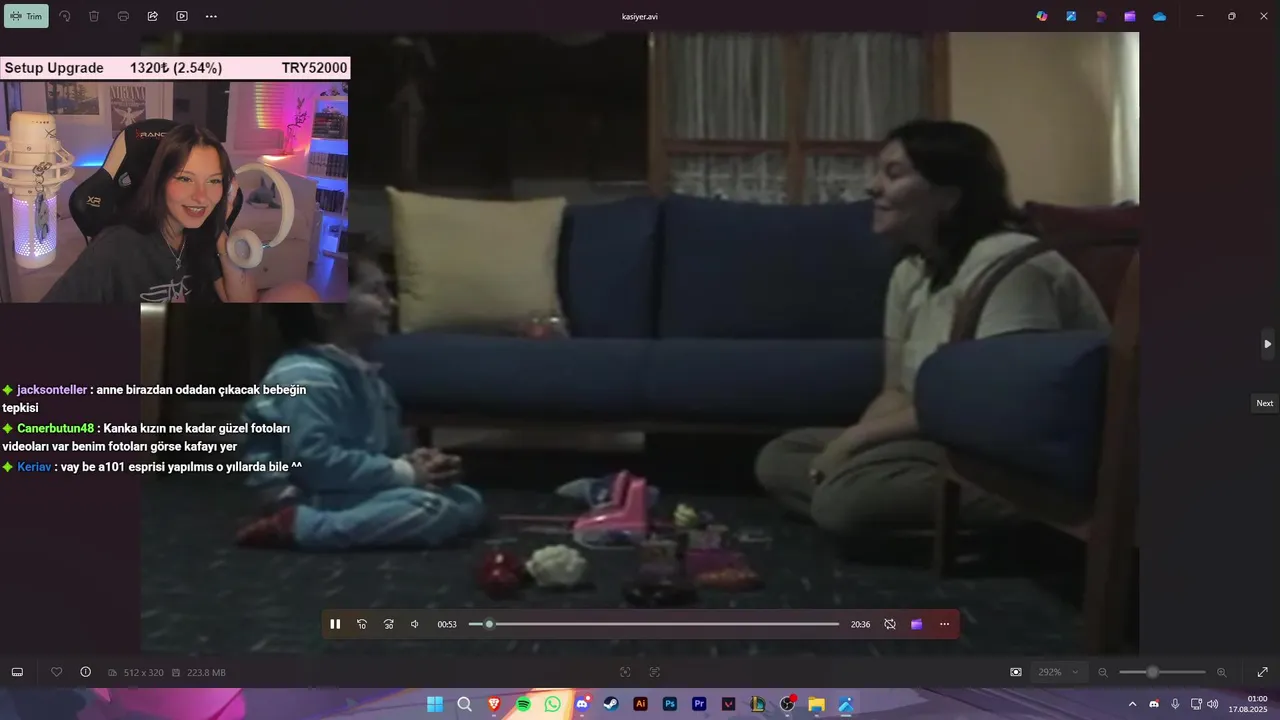
Task: Click the fit-to-window icon near zoom
Action: (1016, 672)
